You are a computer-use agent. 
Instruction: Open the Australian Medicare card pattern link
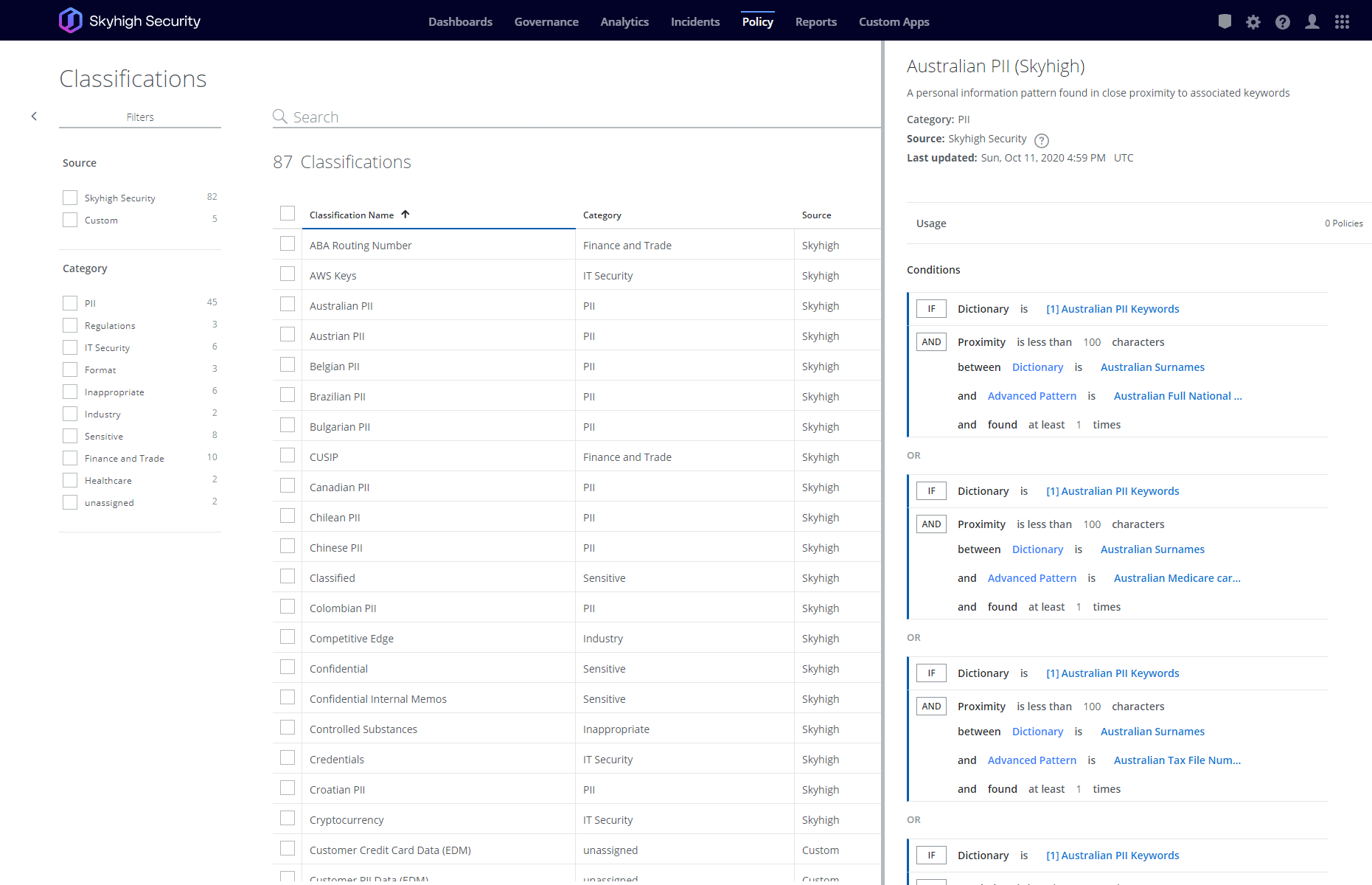(1177, 578)
